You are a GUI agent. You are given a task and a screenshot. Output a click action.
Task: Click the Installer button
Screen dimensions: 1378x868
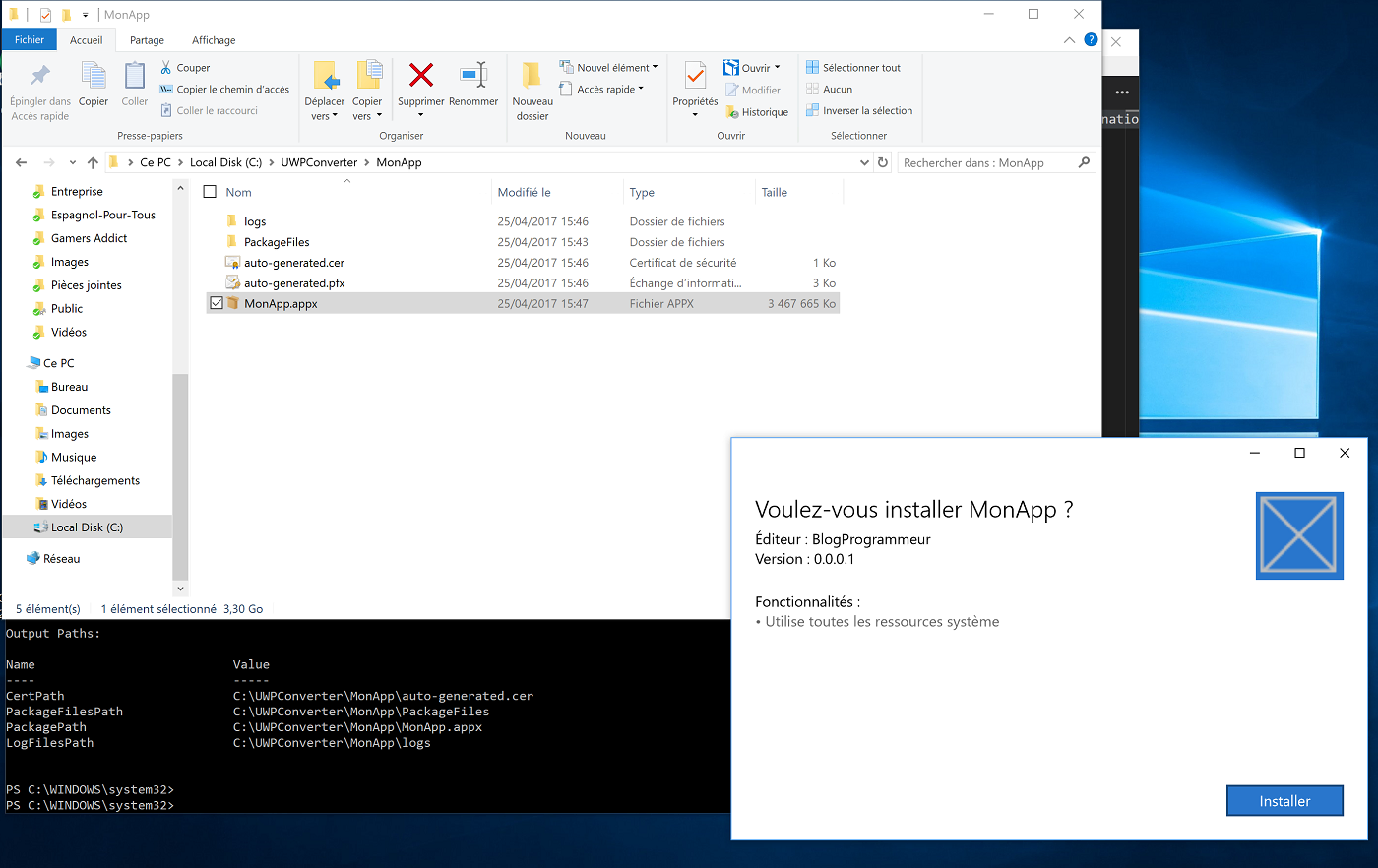(x=1284, y=801)
